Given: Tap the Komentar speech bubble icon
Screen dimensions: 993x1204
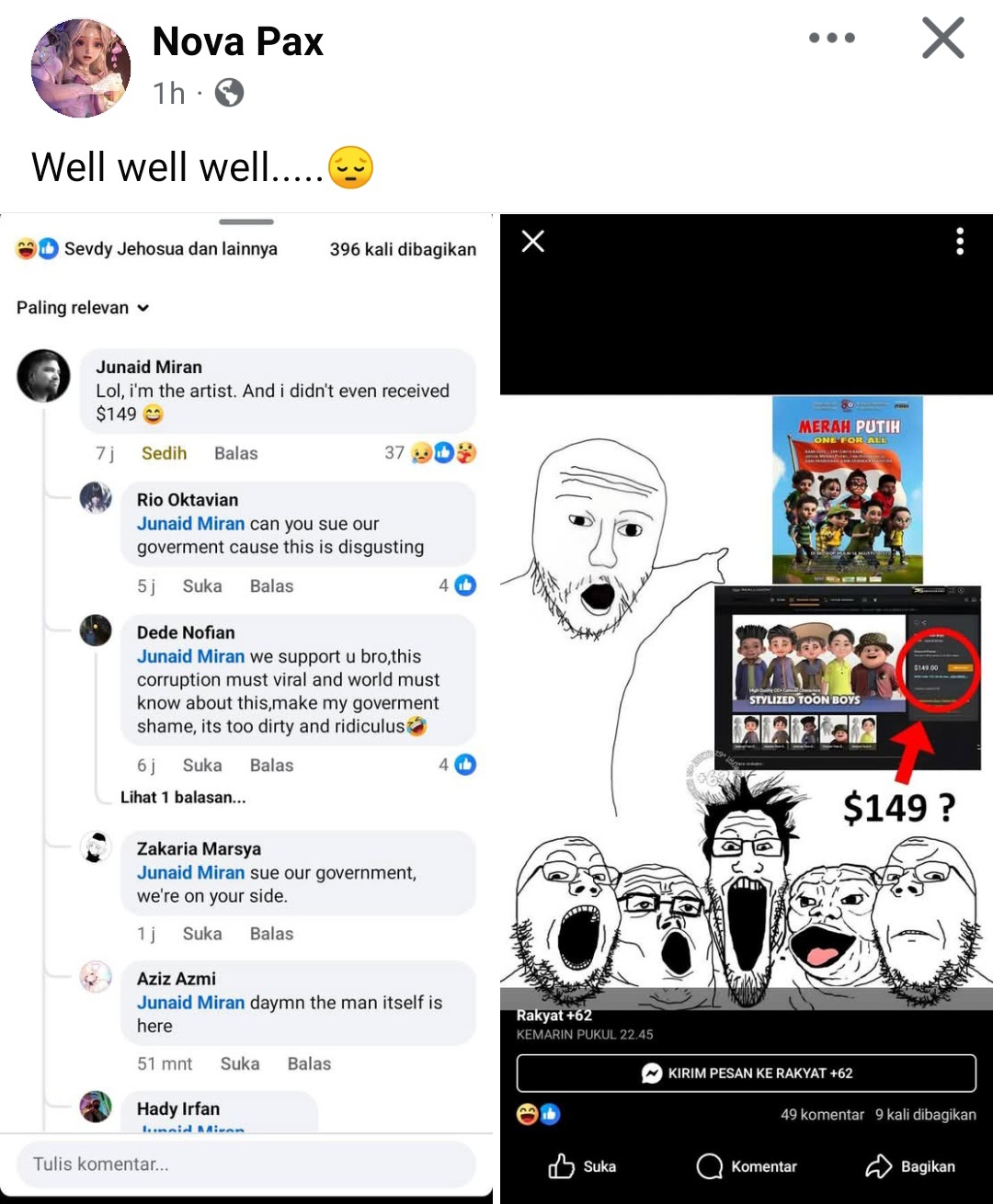Looking at the screenshot, I should (710, 1166).
